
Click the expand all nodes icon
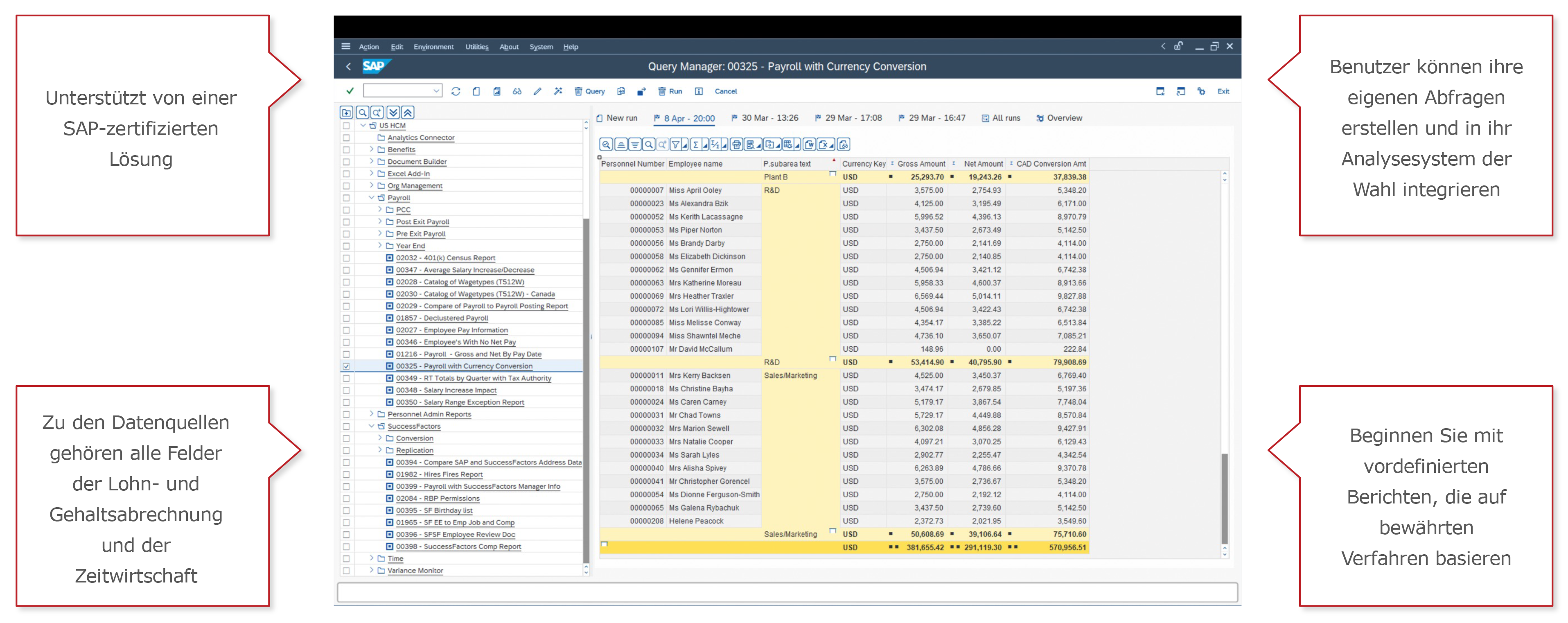click(393, 112)
